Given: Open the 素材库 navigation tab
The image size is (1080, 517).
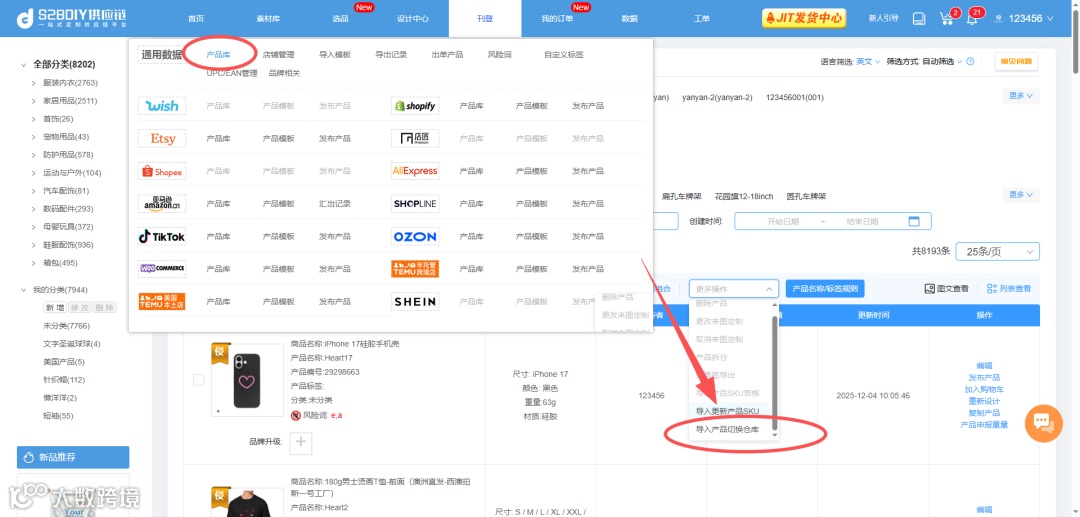Looking at the screenshot, I should click(x=268, y=19).
